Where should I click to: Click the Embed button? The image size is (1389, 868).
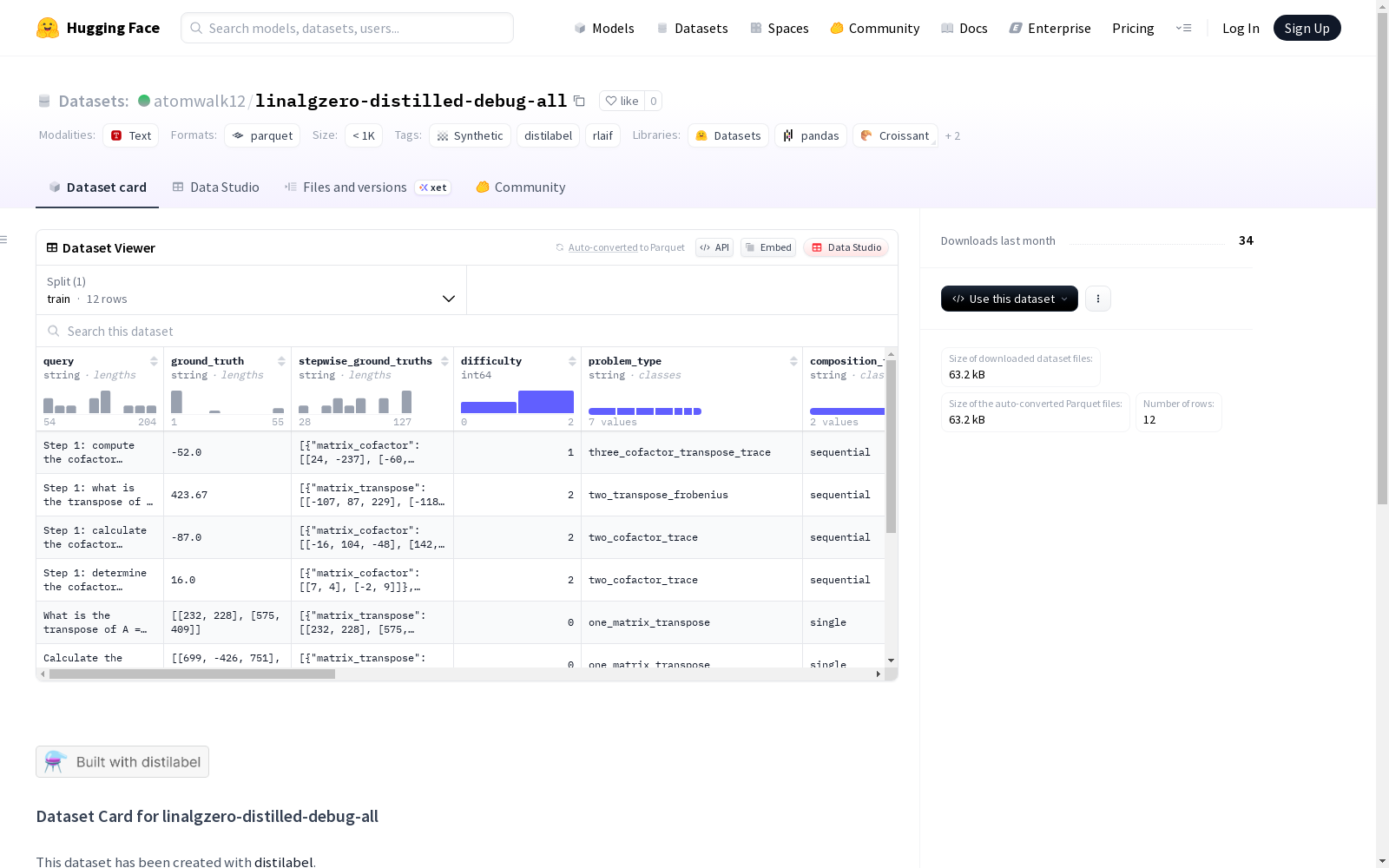click(x=768, y=247)
